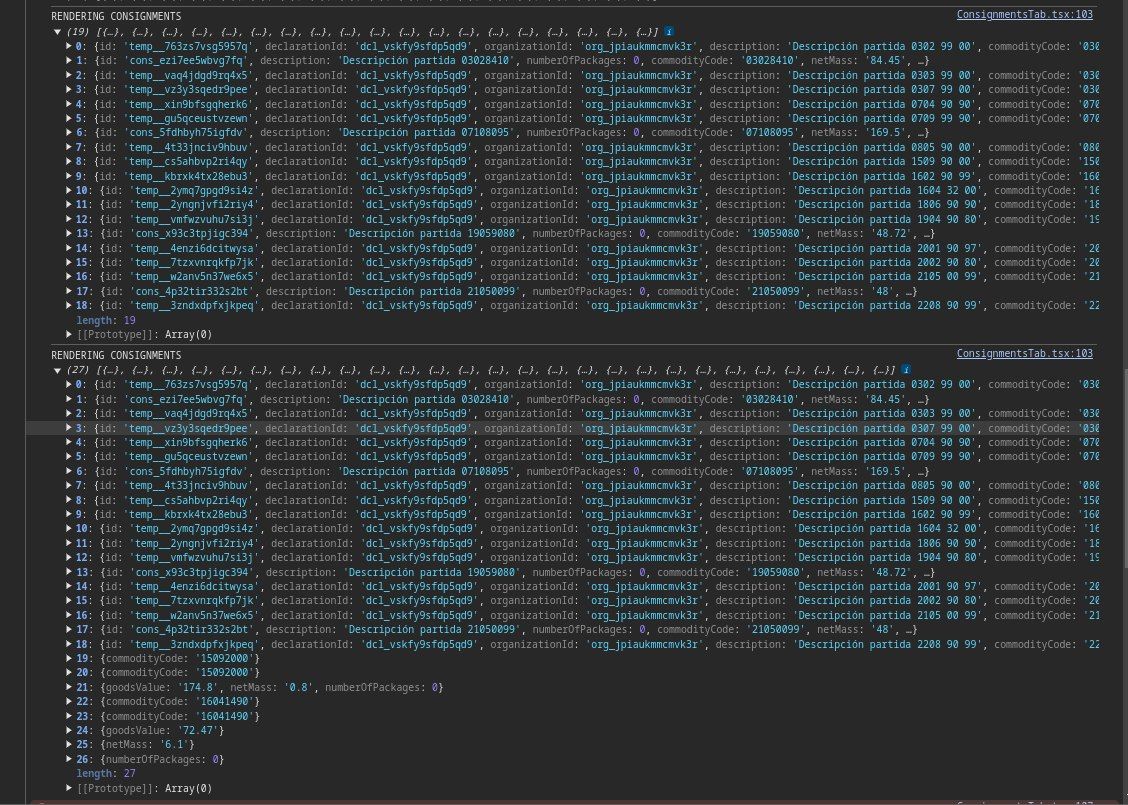This screenshot has height=805, width=1128.
Task: Expand entry 6 arrow in the 27-item array
Action: pos(69,471)
